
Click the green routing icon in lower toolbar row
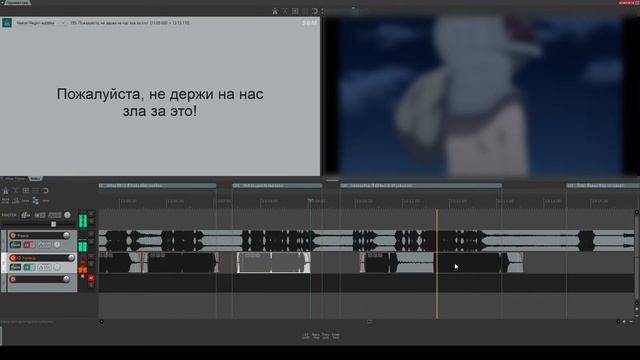pos(36,200)
